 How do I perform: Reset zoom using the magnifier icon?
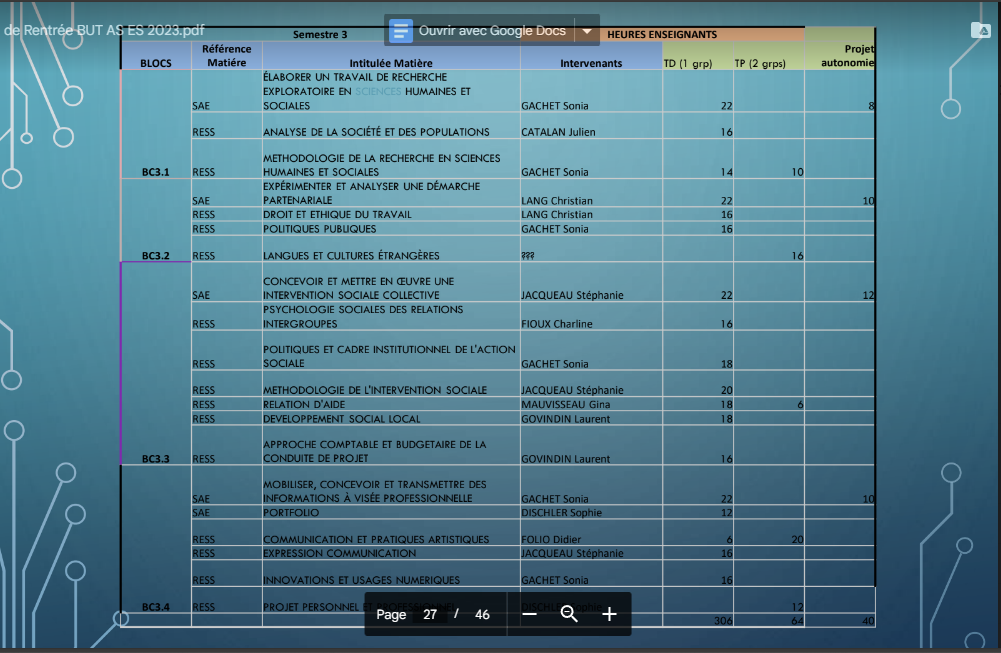pyautogui.click(x=569, y=614)
